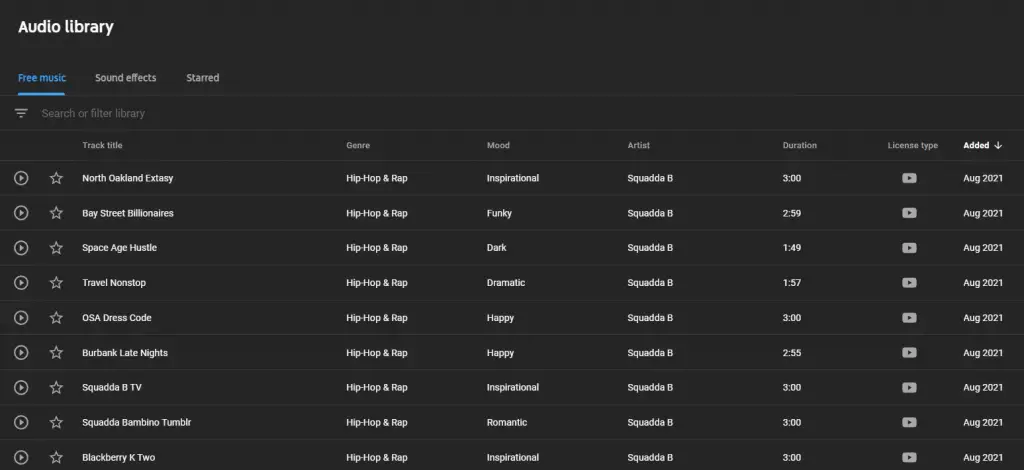The height and width of the screenshot is (470, 1024).
Task: Play the Burbank Late Nights track
Action: pyautogui.click(x=21, y=352)
